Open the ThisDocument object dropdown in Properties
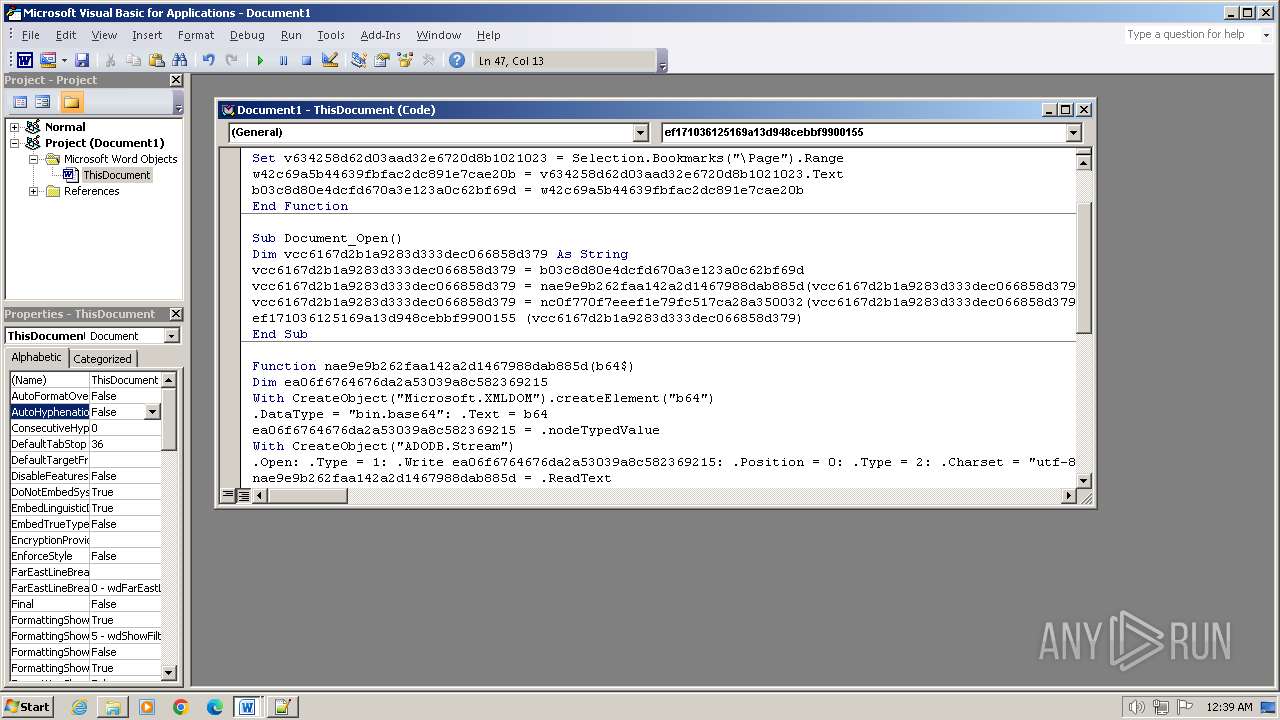 click(171, 336)
